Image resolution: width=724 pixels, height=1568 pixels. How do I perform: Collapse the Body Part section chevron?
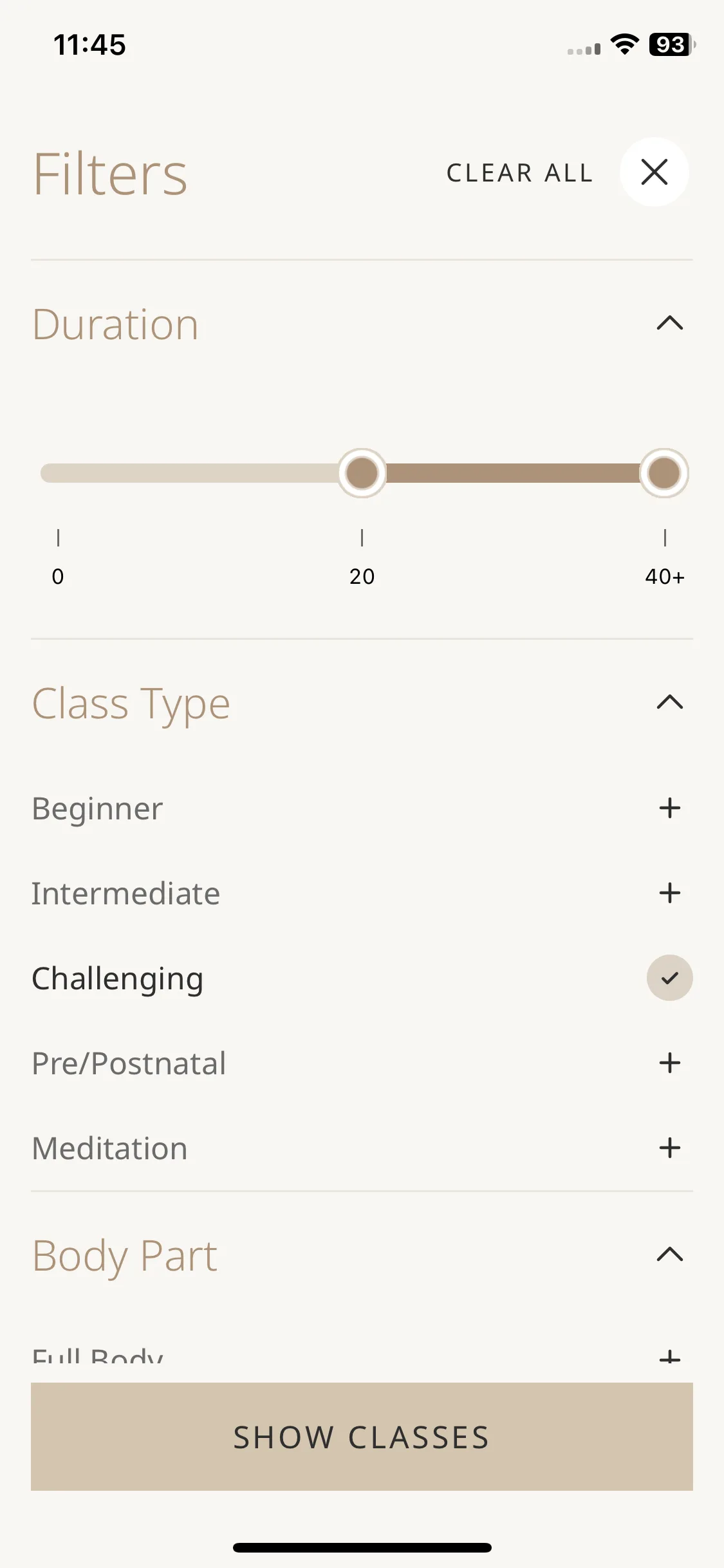click(670, 1253)
